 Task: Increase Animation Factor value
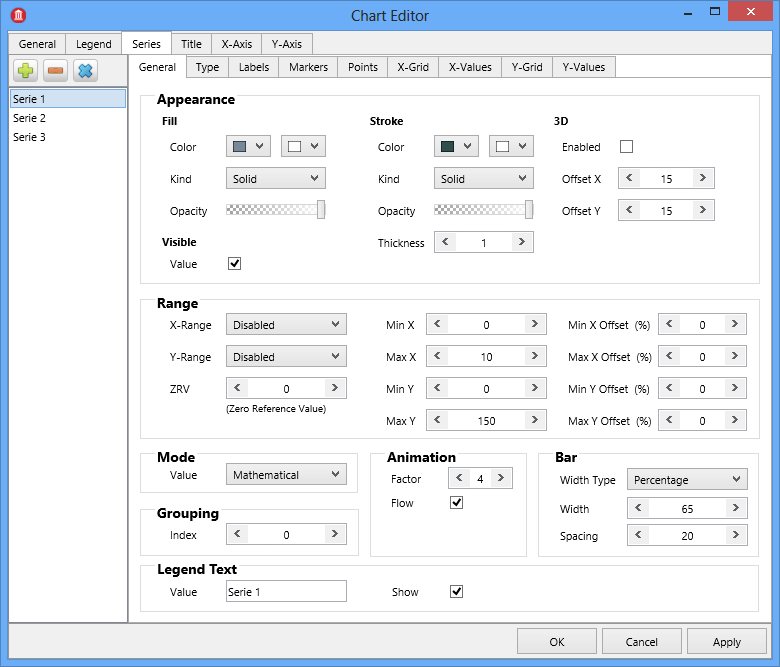[x=501, y=478]
